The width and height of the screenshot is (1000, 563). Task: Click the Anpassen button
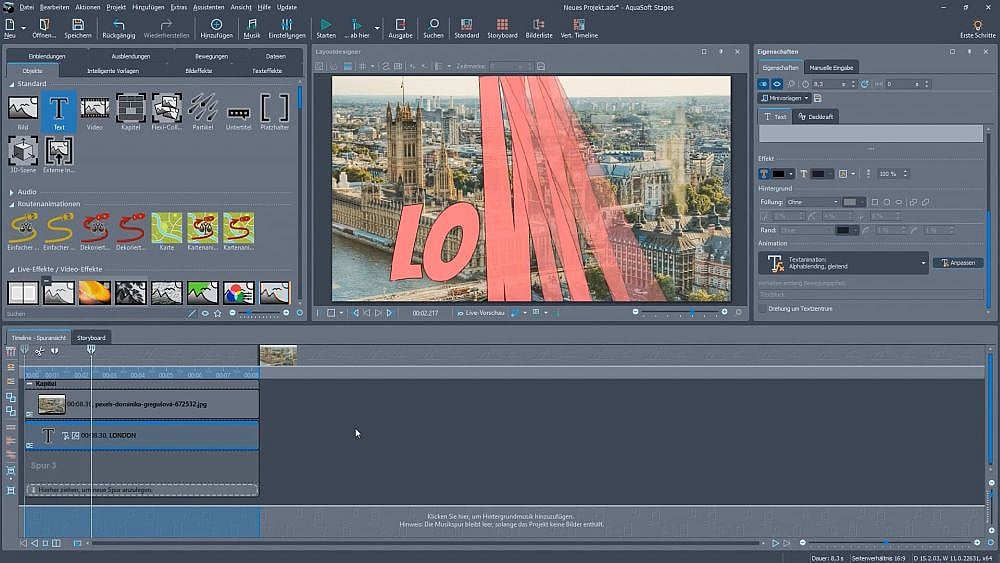[x=958, y=263]
